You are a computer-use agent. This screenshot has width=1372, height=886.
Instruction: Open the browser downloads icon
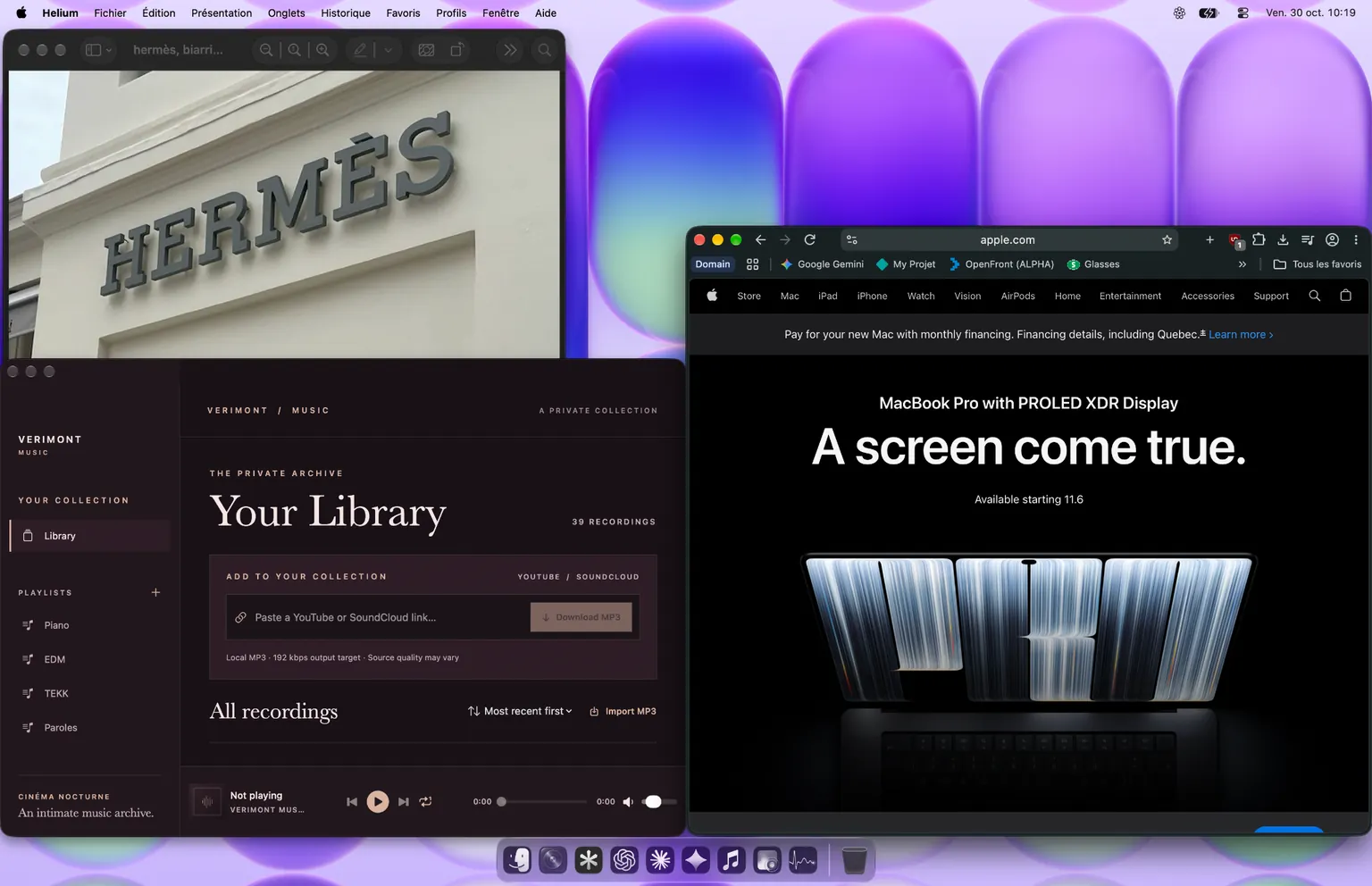click(1283, 239)
